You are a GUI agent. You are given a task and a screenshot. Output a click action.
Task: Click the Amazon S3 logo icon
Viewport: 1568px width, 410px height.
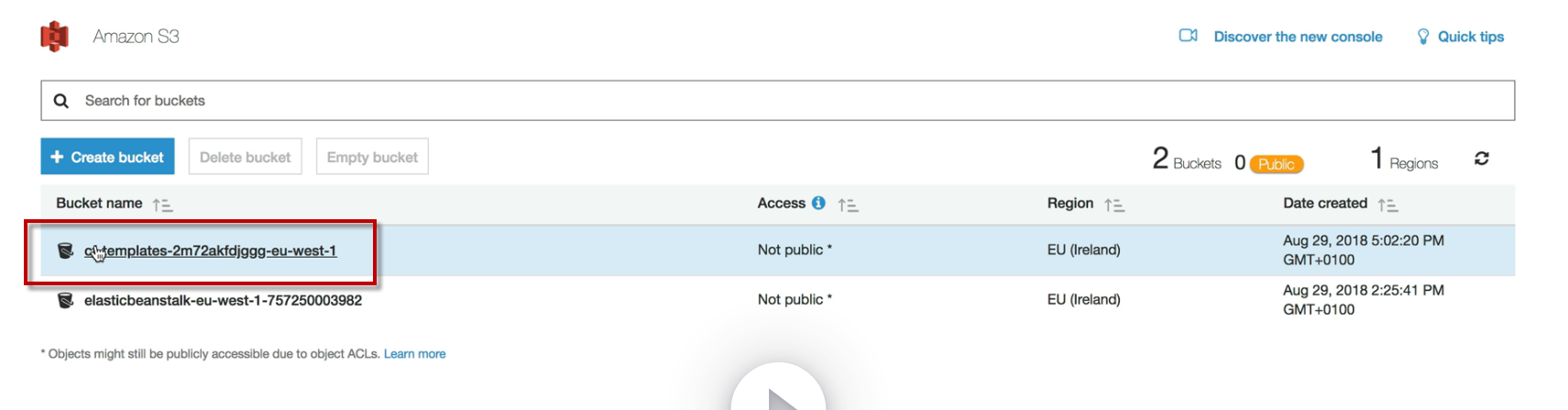pos(55,37)
